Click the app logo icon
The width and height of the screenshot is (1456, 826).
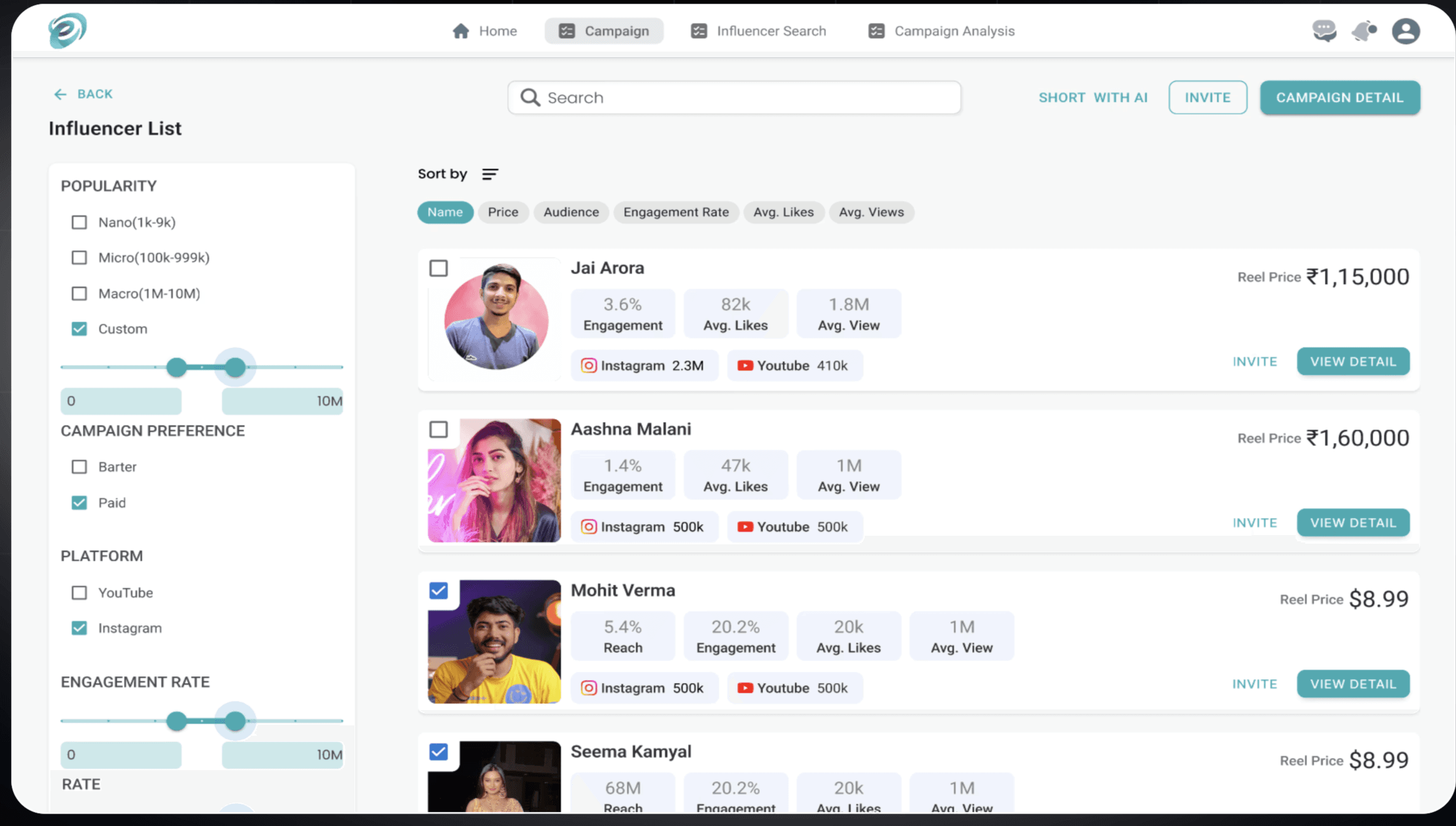point(67,30)
